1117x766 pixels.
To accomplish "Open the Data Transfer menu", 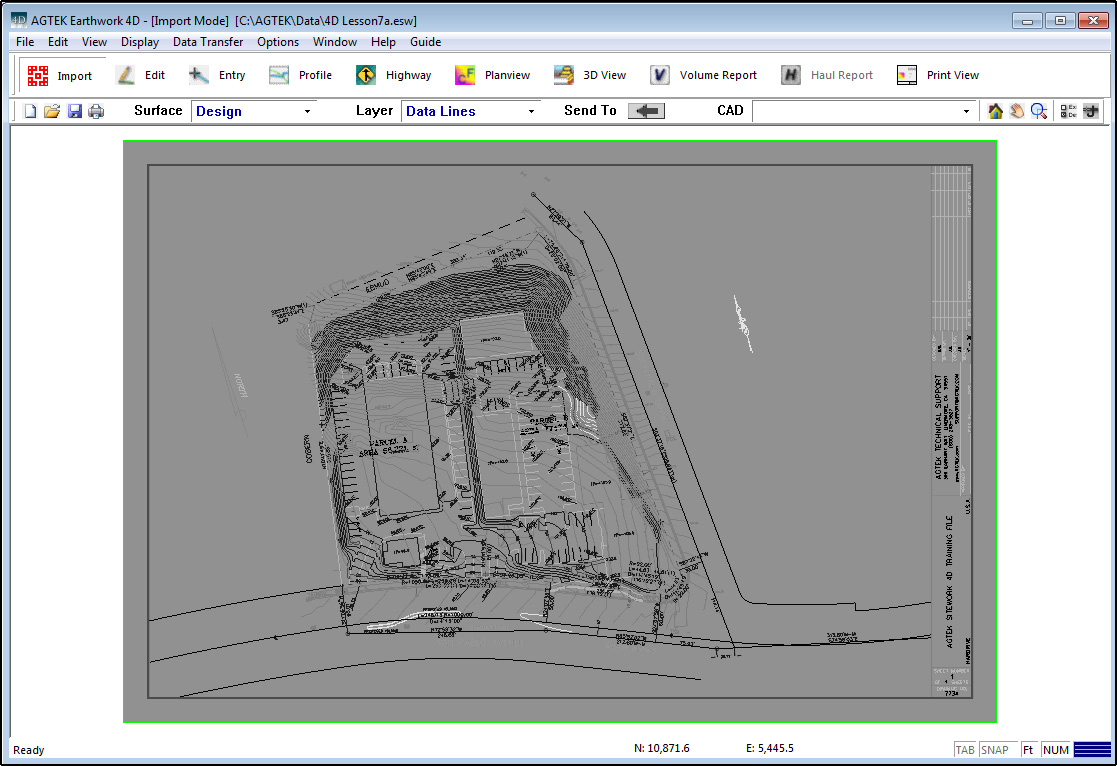I will pos(208,42).
